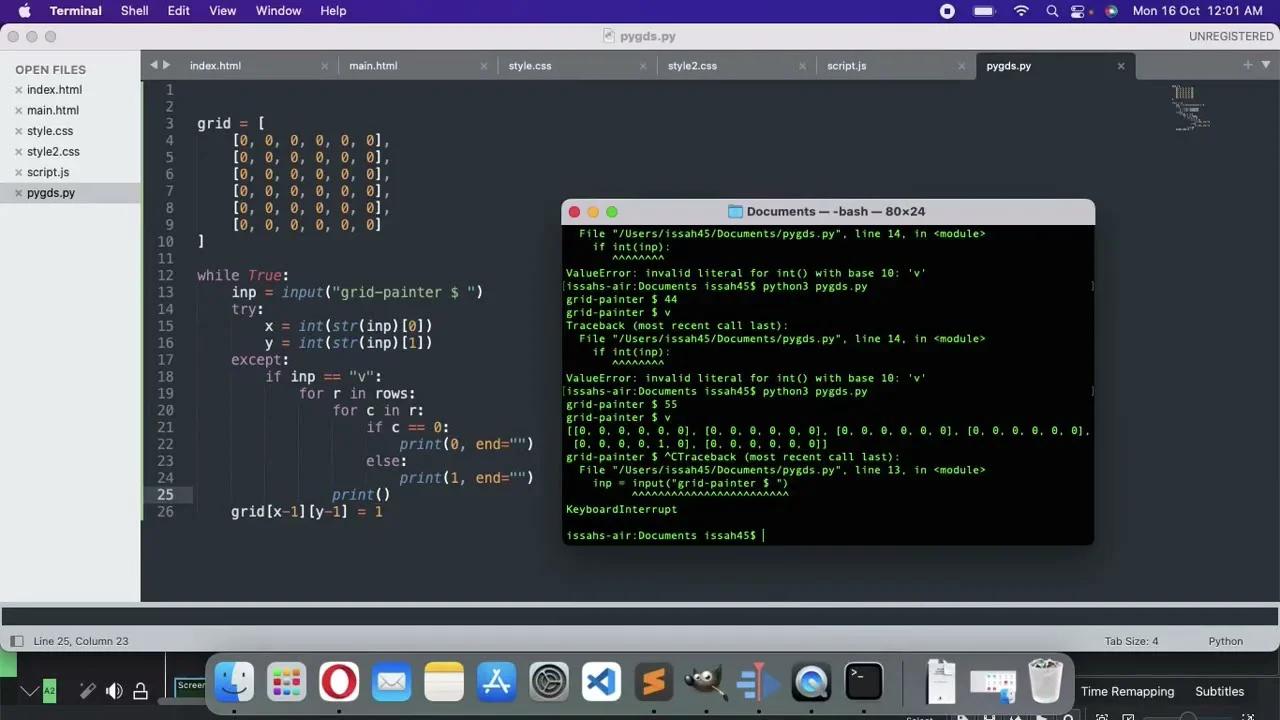The width and height of the screenshot is (1280, 720).
Task: Click line number 25 in the gutter
Action: [165, 495]
